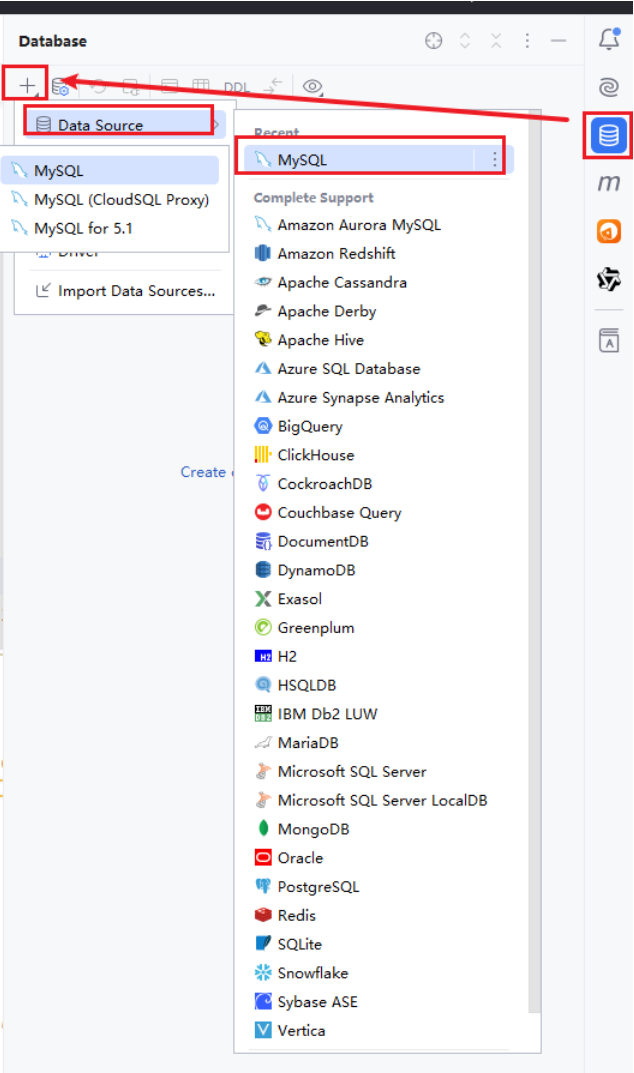Pick CockroachDB from the list
This screenshot has height=1073, width=634.
(314, 483)
